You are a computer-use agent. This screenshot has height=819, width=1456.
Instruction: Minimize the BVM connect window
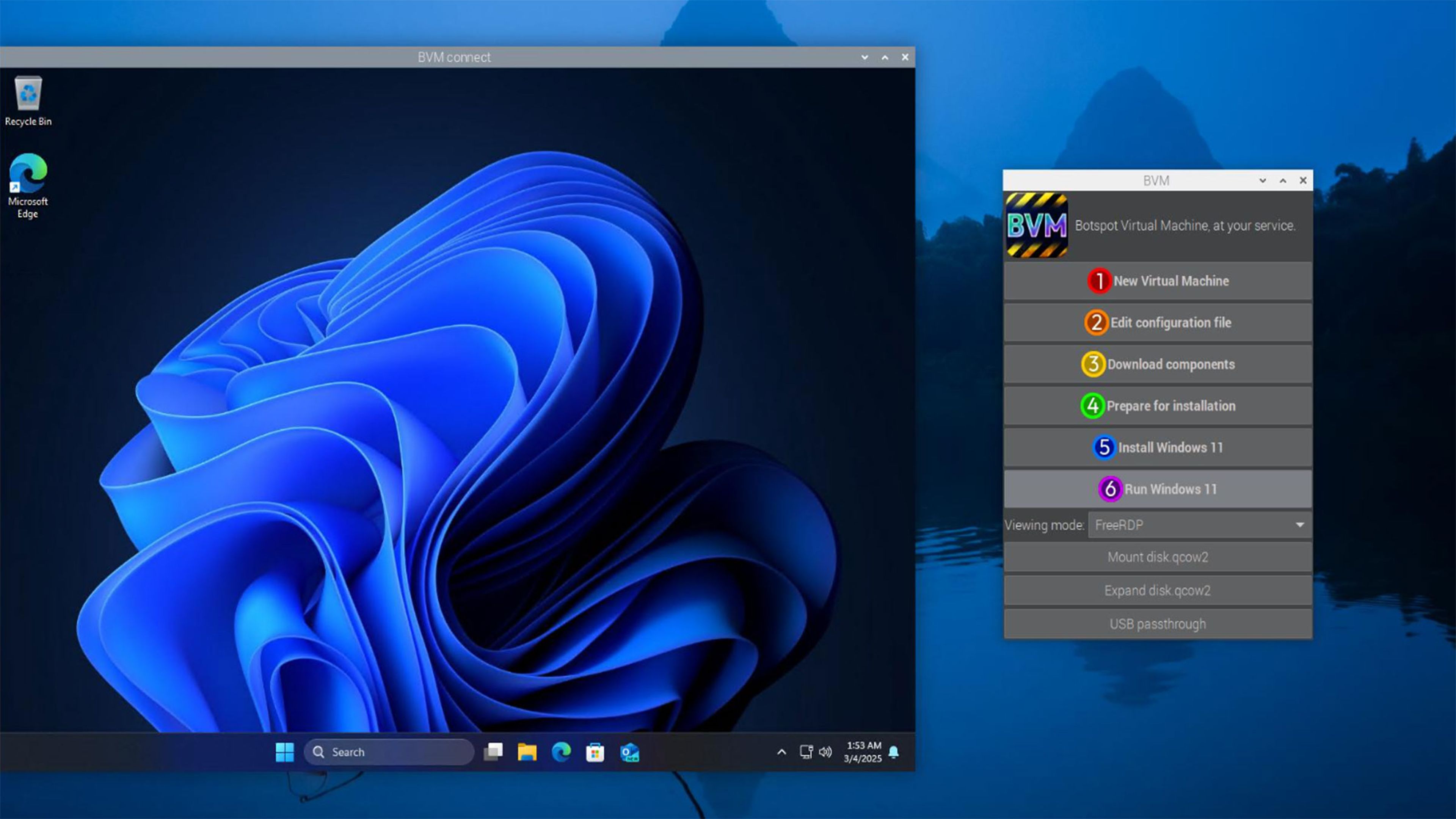pyautogui.click(x=865, y=57)
